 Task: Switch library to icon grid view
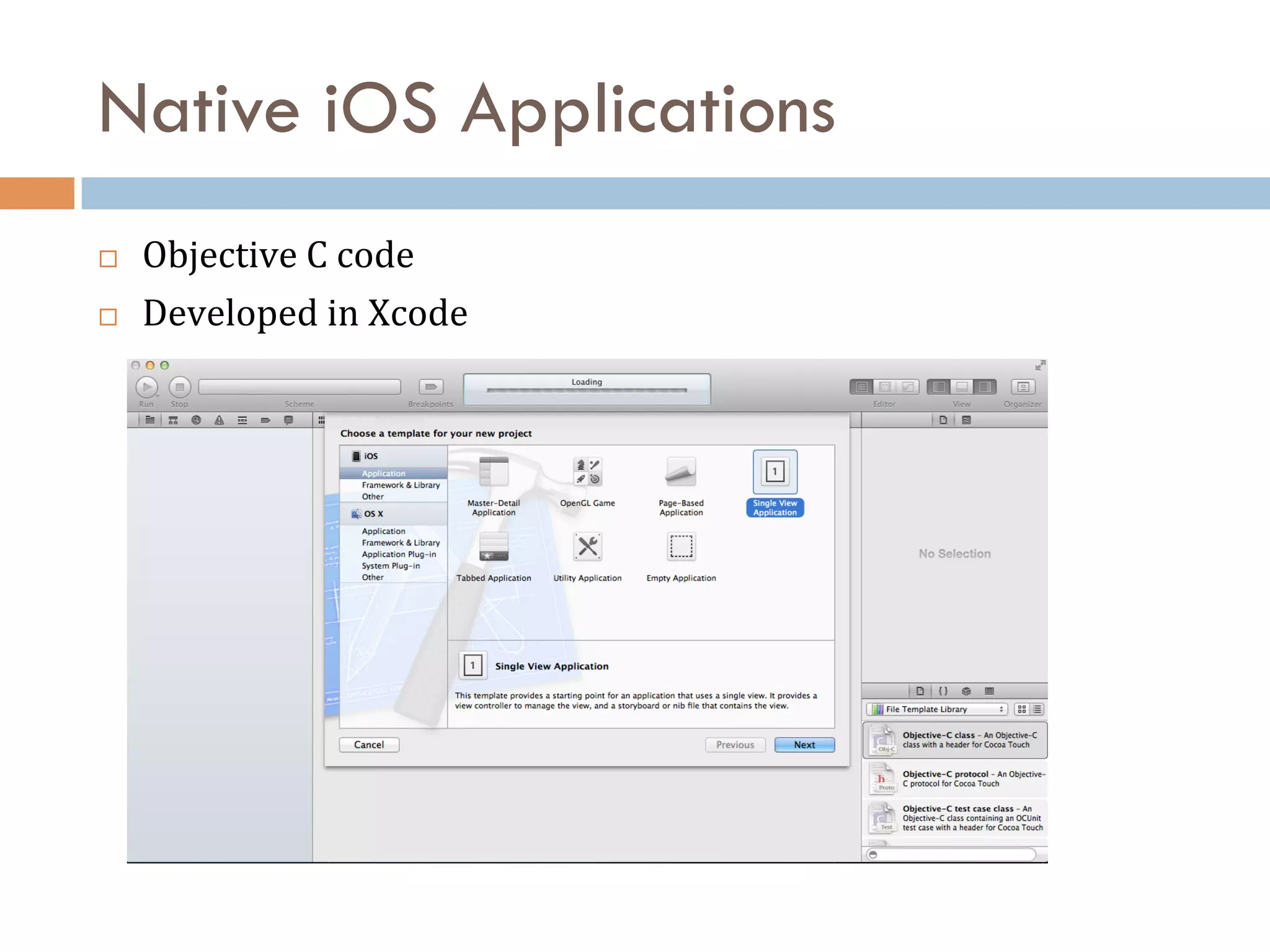[x=1022, y=709]
